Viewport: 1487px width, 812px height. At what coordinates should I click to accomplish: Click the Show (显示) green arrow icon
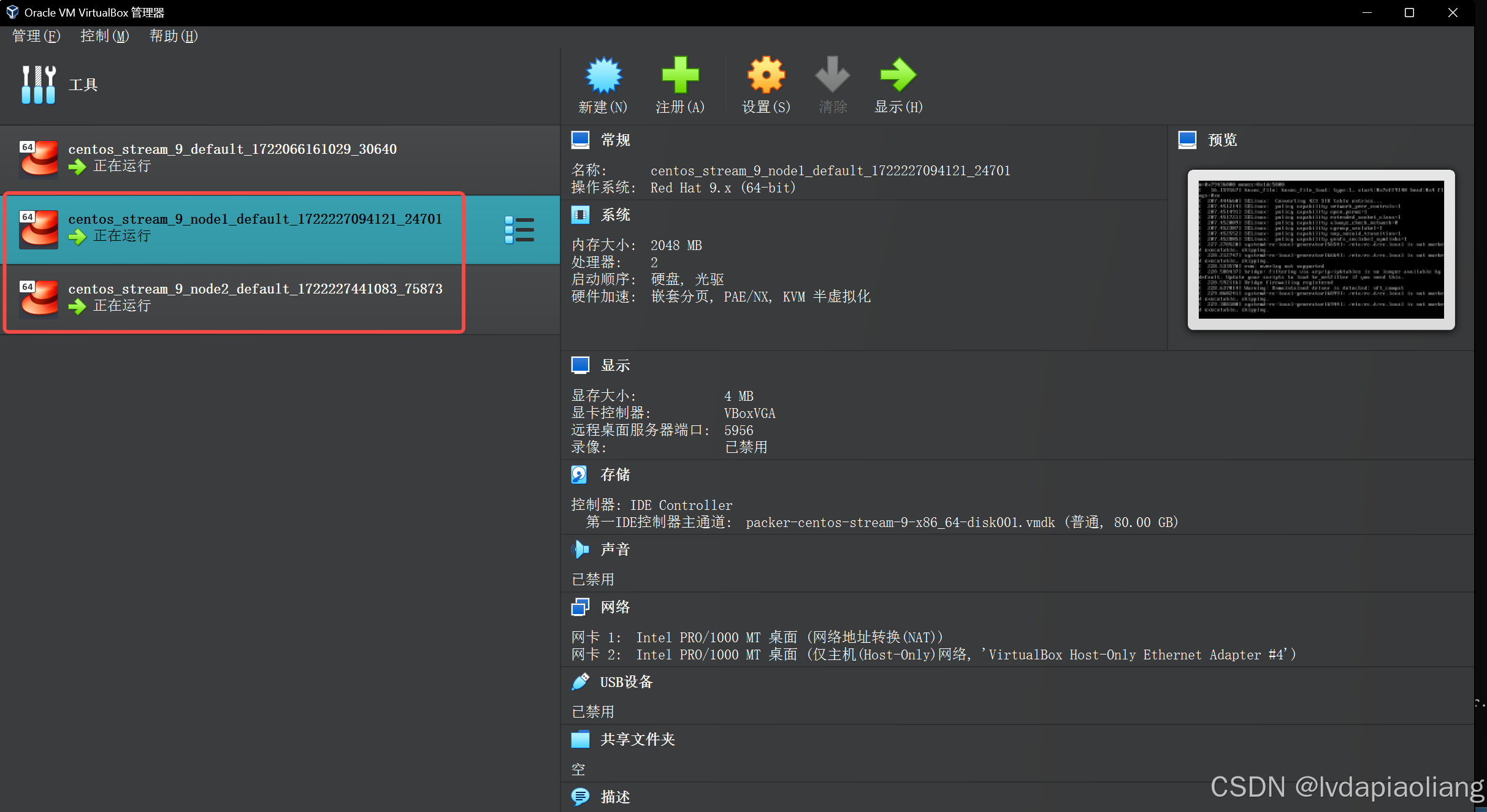coord(898,75)
